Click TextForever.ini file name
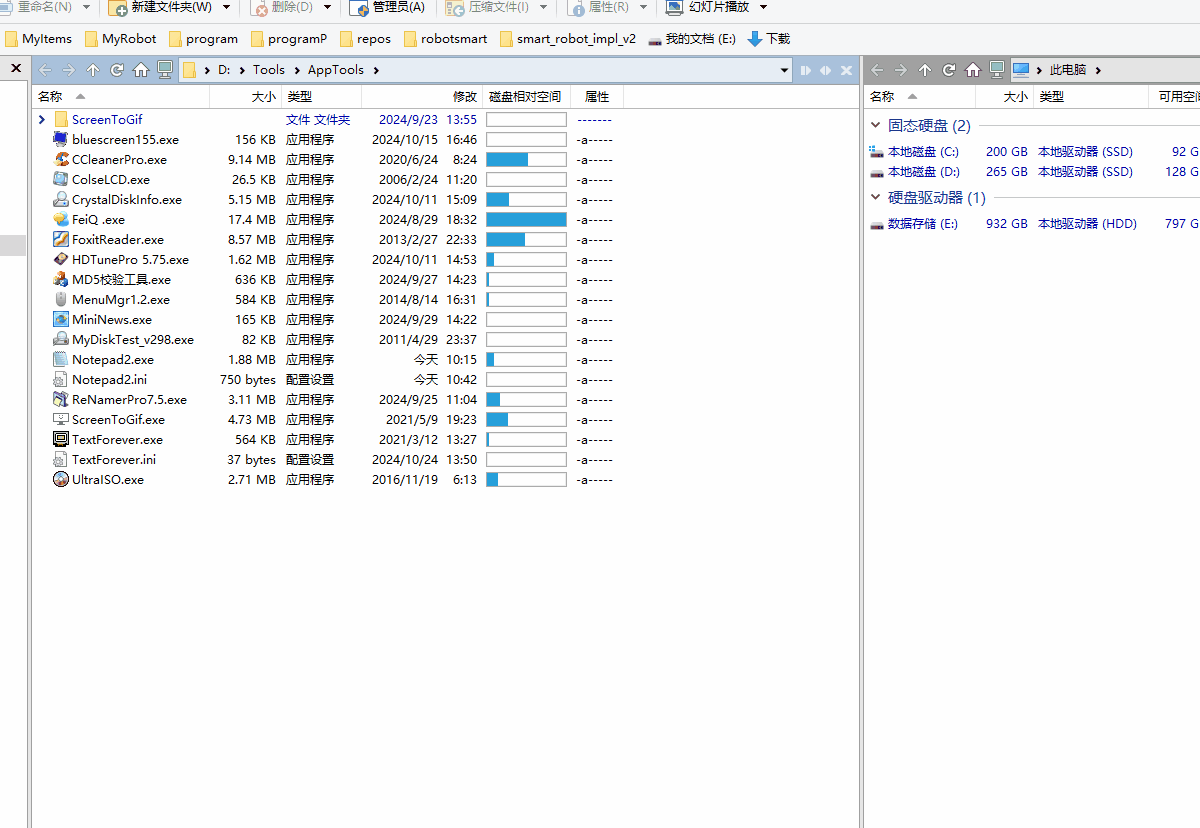This screenshot has width=1200, height=828. pos(114,460)
